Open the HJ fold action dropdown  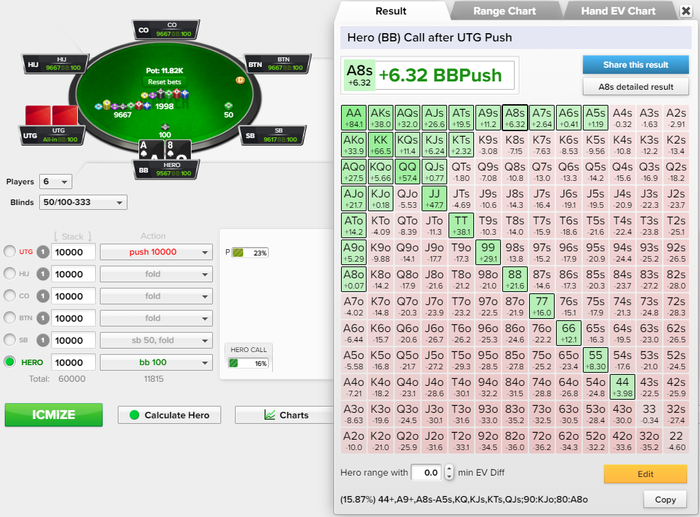click(x=156, y=274)
